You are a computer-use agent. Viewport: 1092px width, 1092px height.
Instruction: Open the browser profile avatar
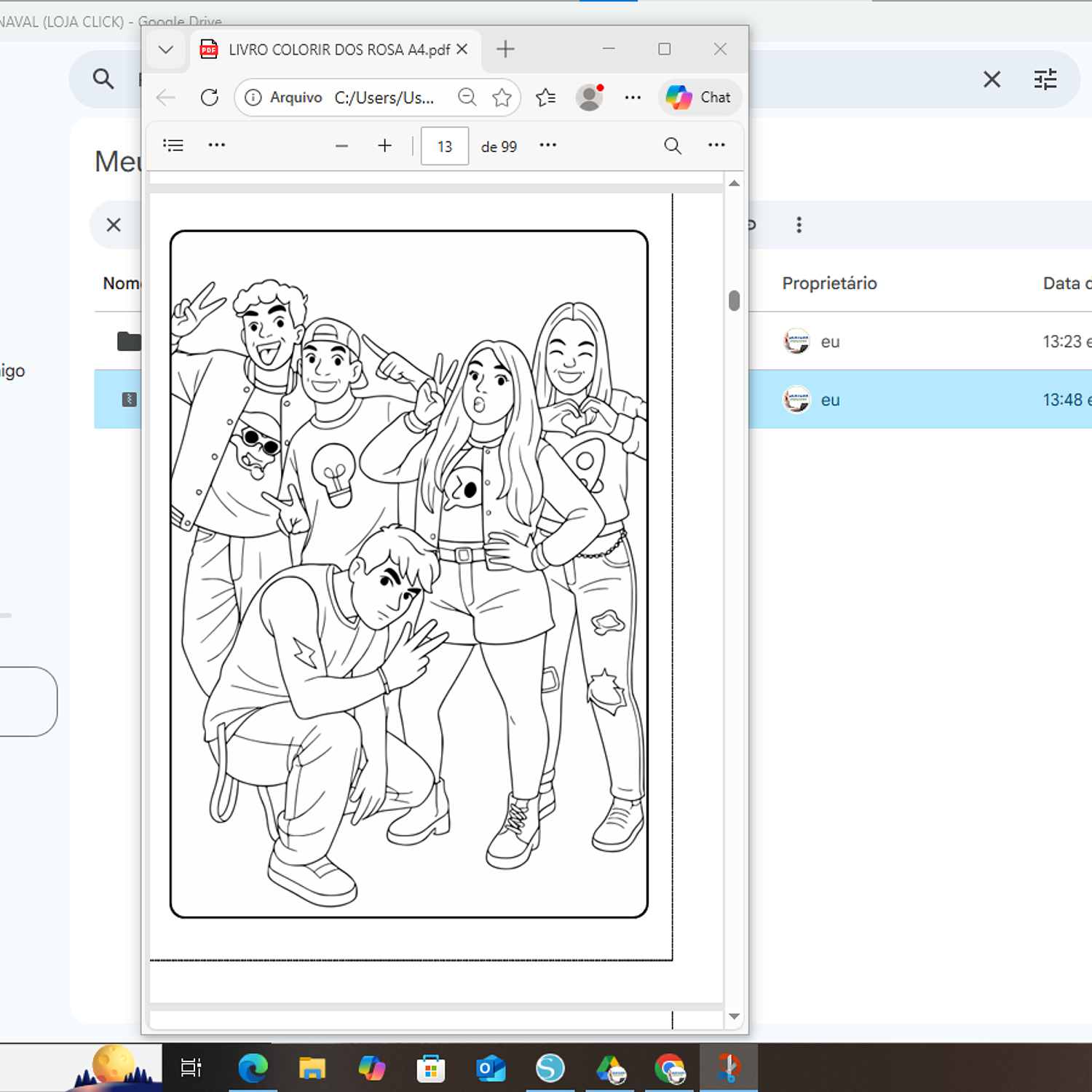589,98
